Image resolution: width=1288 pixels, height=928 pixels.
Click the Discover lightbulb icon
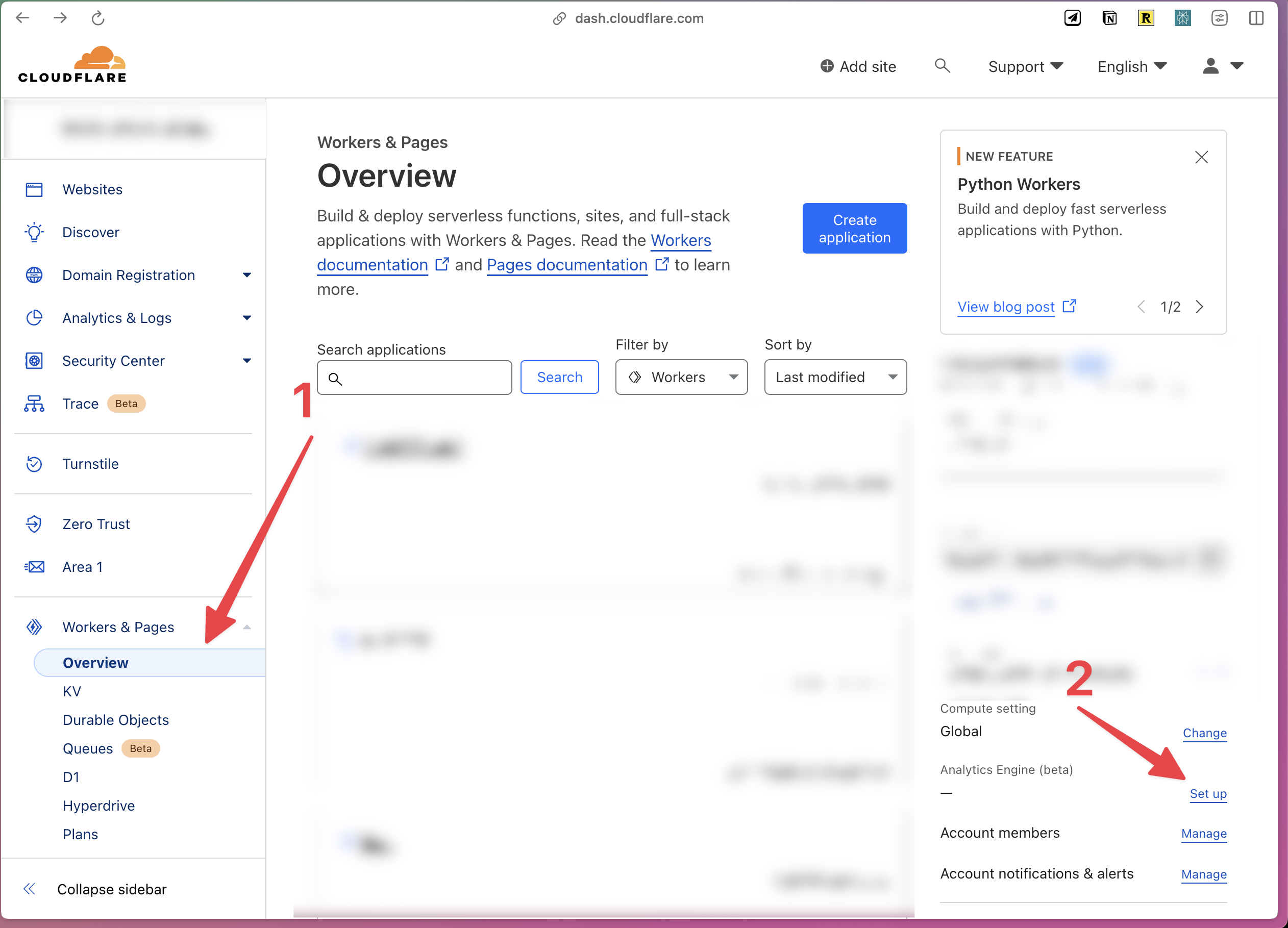pos(34,232)
